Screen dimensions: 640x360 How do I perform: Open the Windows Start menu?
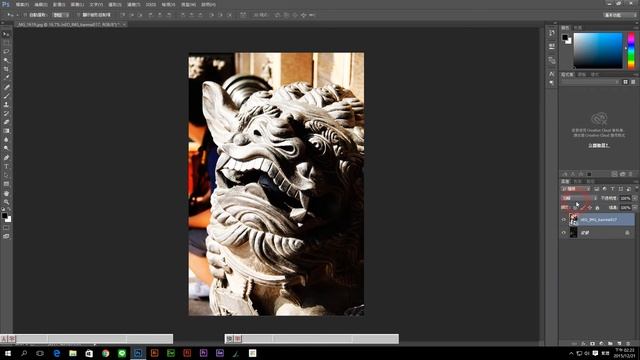pyautogui.click(x=8, y=353)
